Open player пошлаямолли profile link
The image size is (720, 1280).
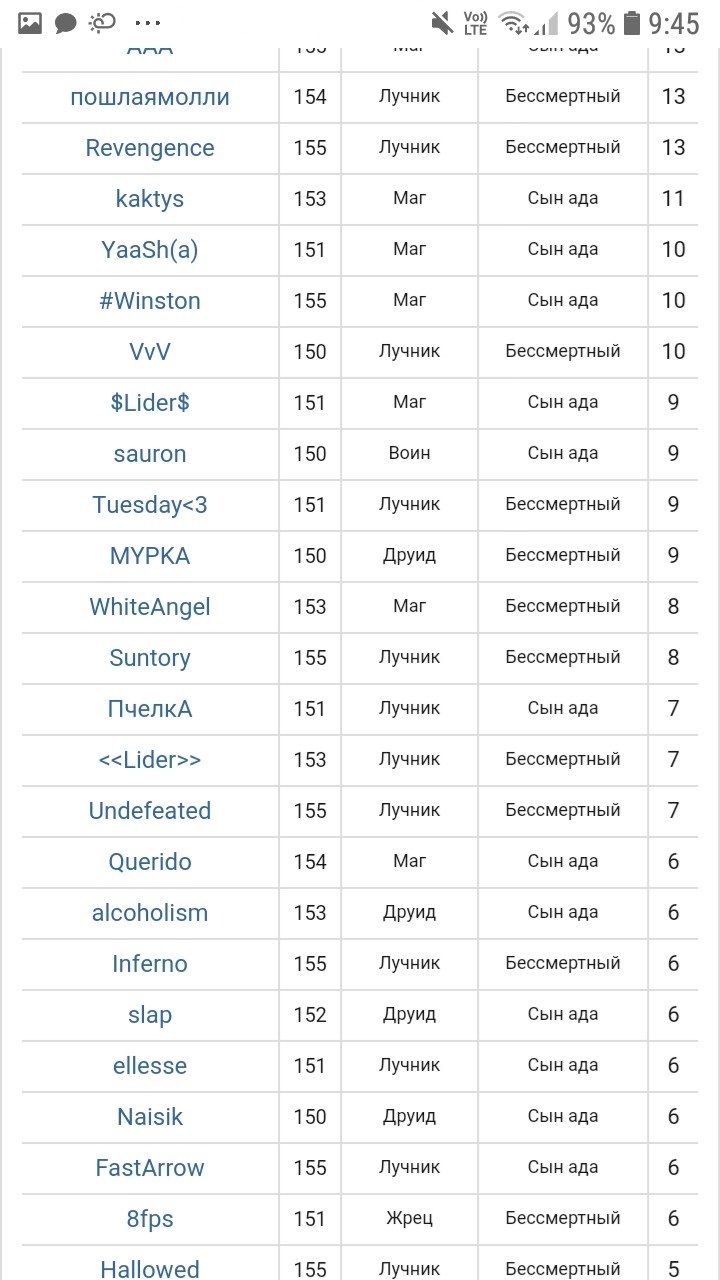tap(150, 97)
